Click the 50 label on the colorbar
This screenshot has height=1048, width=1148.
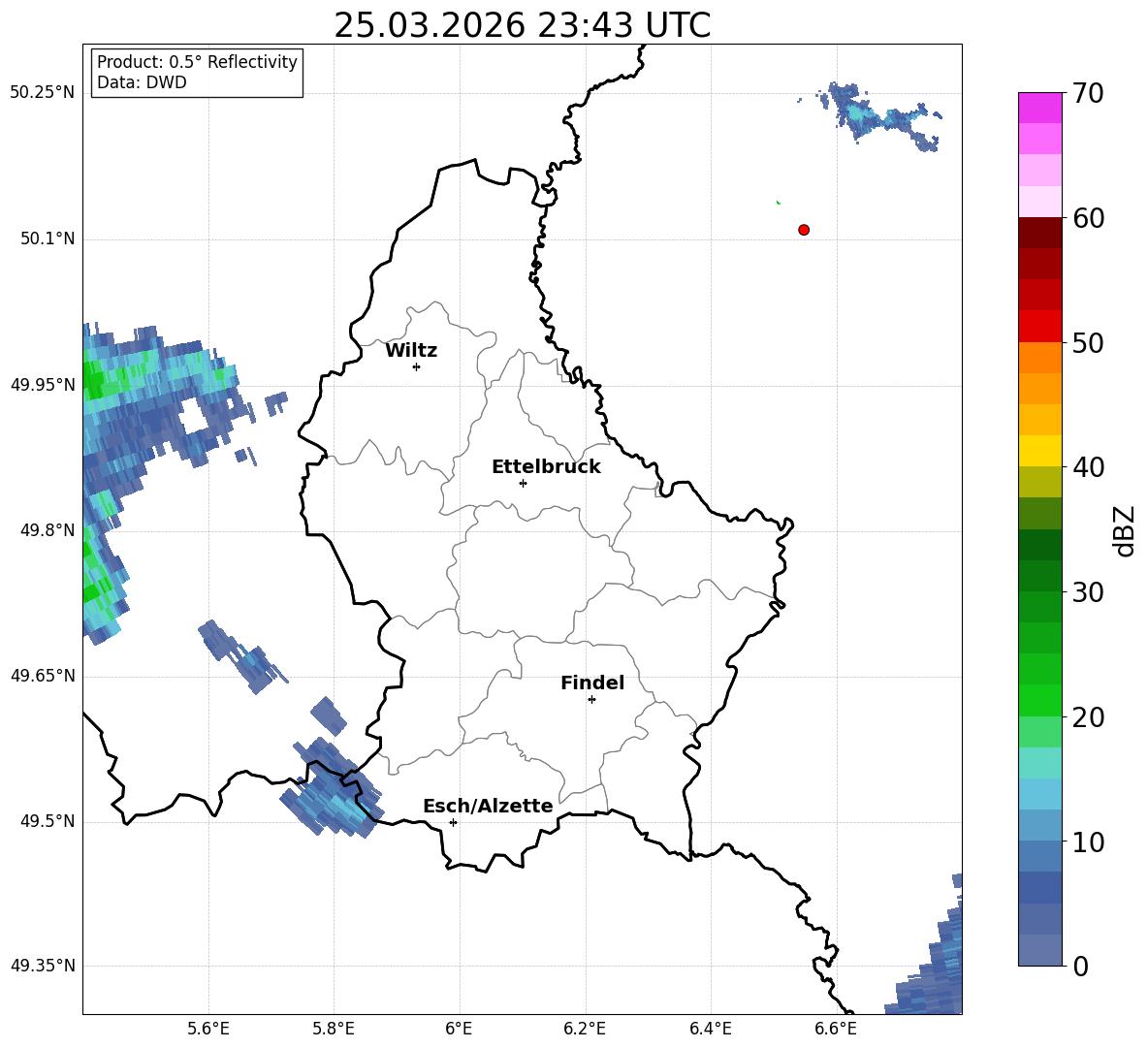pos(1087,342)
